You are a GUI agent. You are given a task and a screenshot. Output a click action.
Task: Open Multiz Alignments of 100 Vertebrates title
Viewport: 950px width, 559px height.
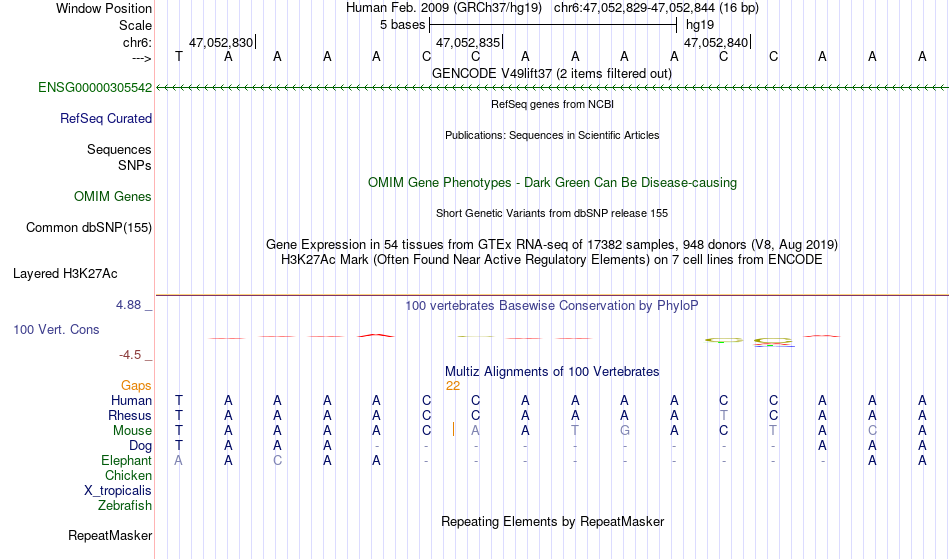tap(552, 372)
